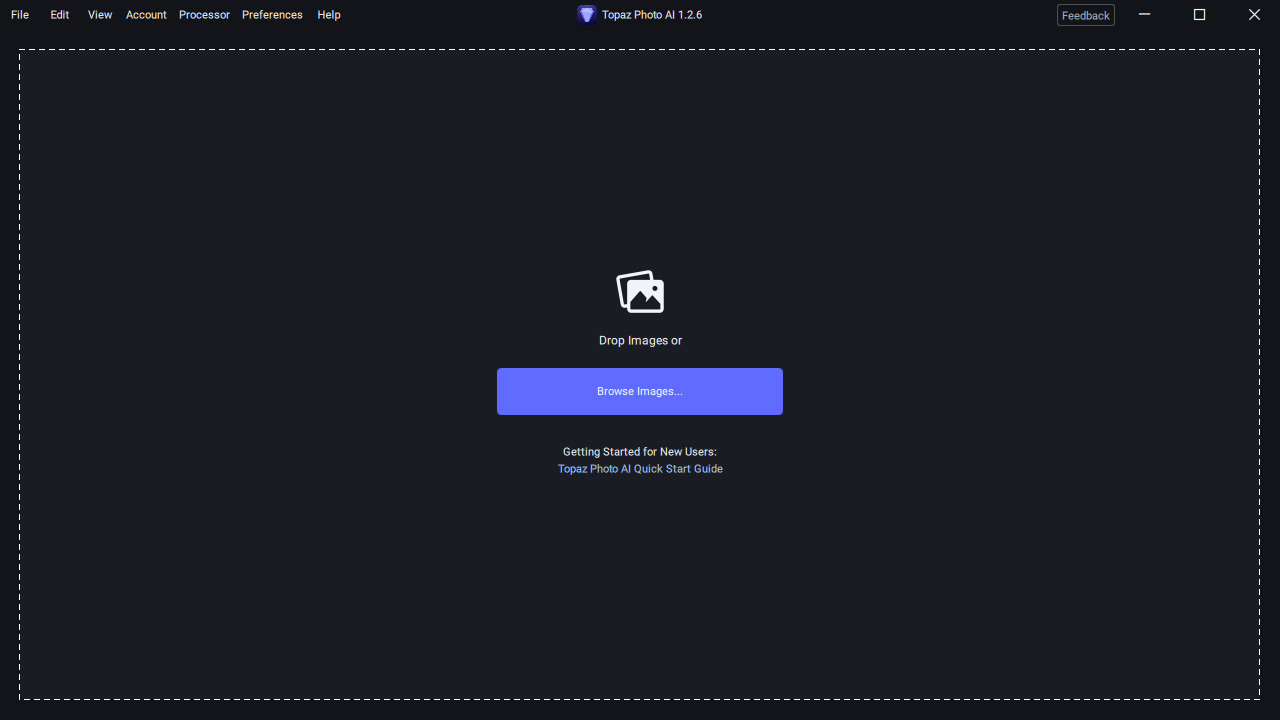Open the Edit menu
Viewport: 1280px width, 720px height.
59,14
